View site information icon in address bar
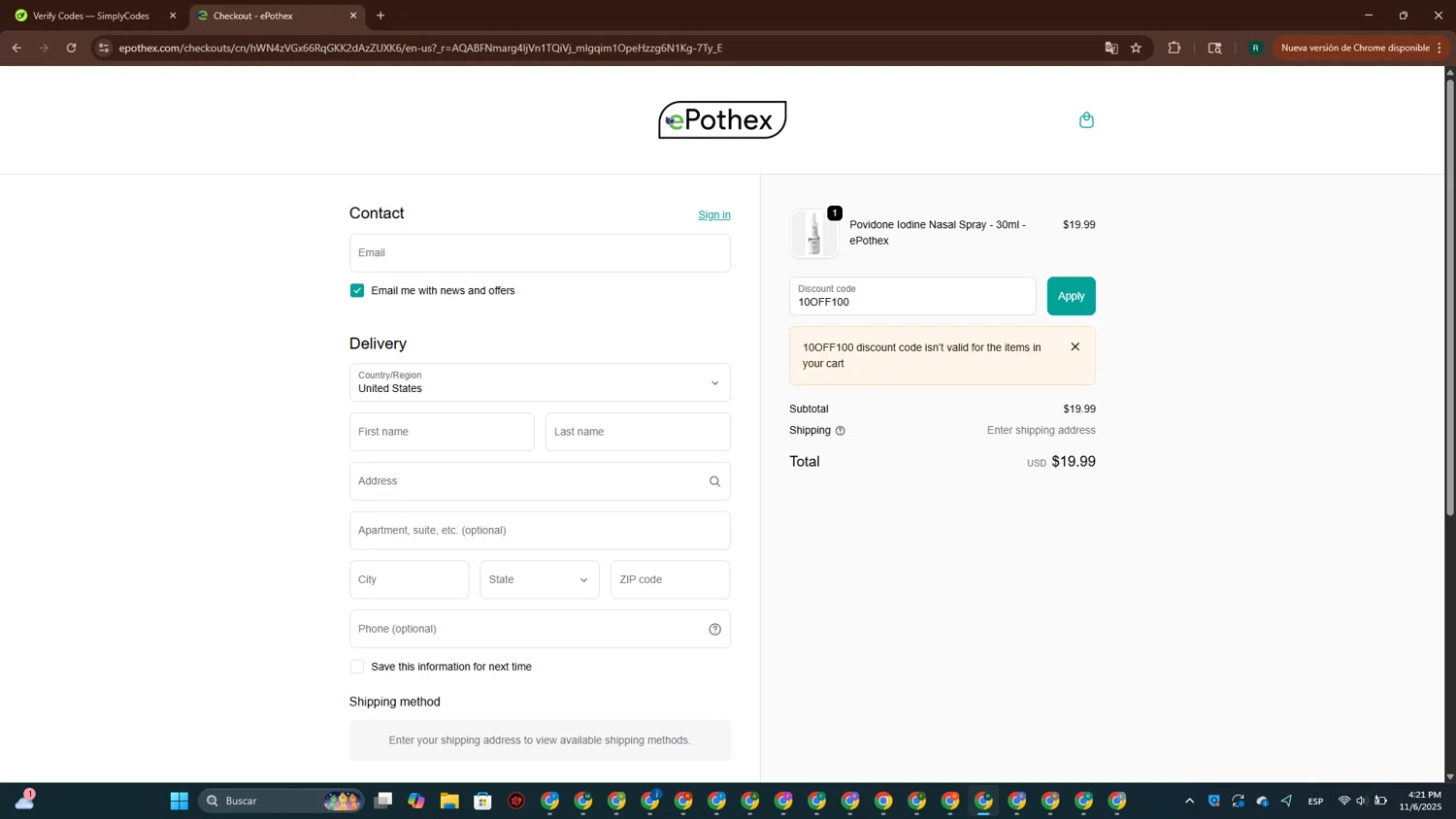This screenshot has height=819, width=1456. [x=104, y=48]
